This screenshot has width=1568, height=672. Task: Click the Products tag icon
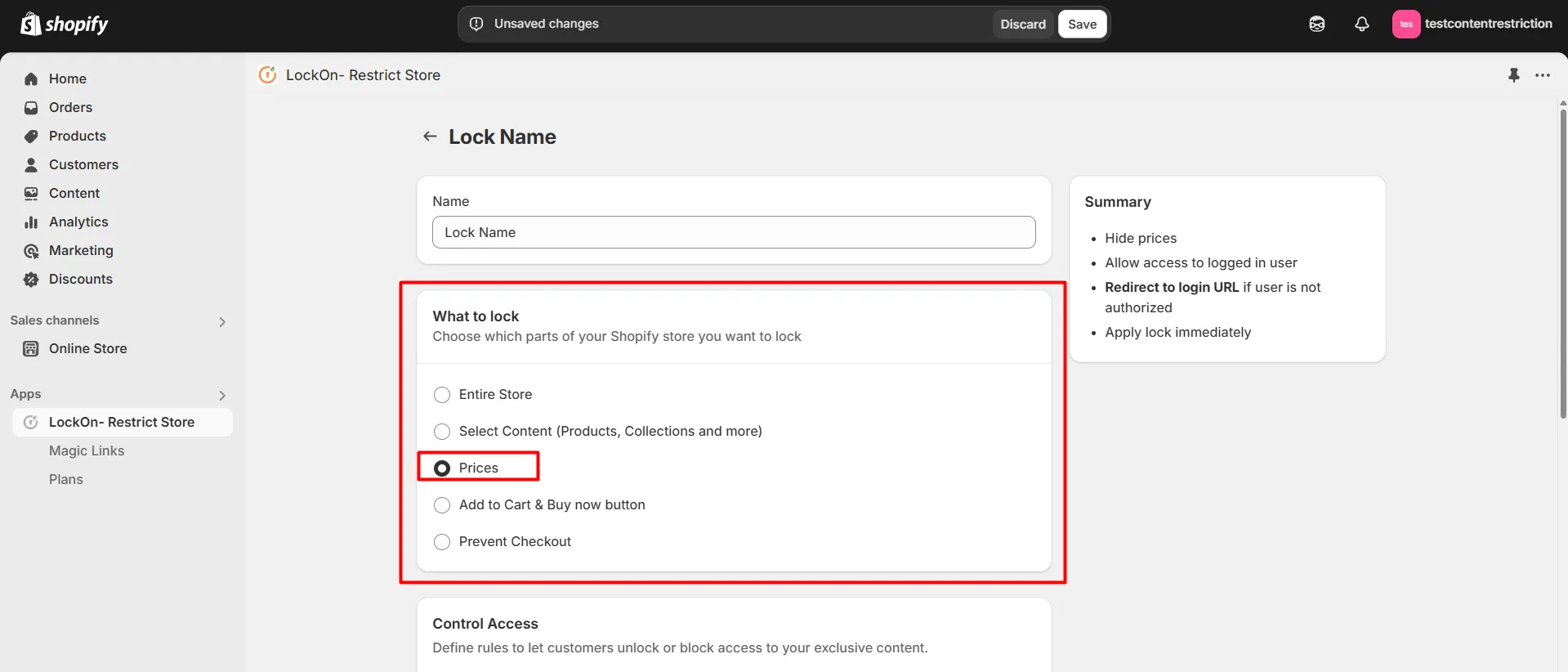(31, 136)
